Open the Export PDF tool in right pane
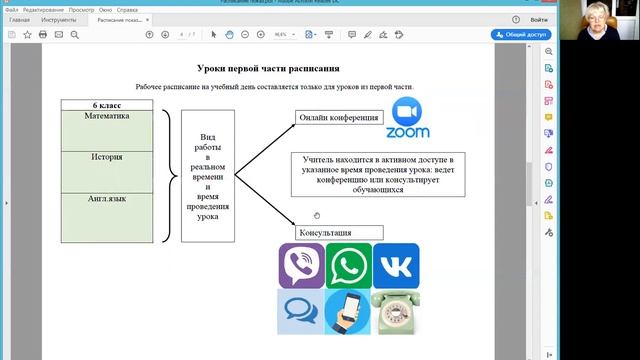The height and width of the screenshot is (360, 640). point(549,68)
